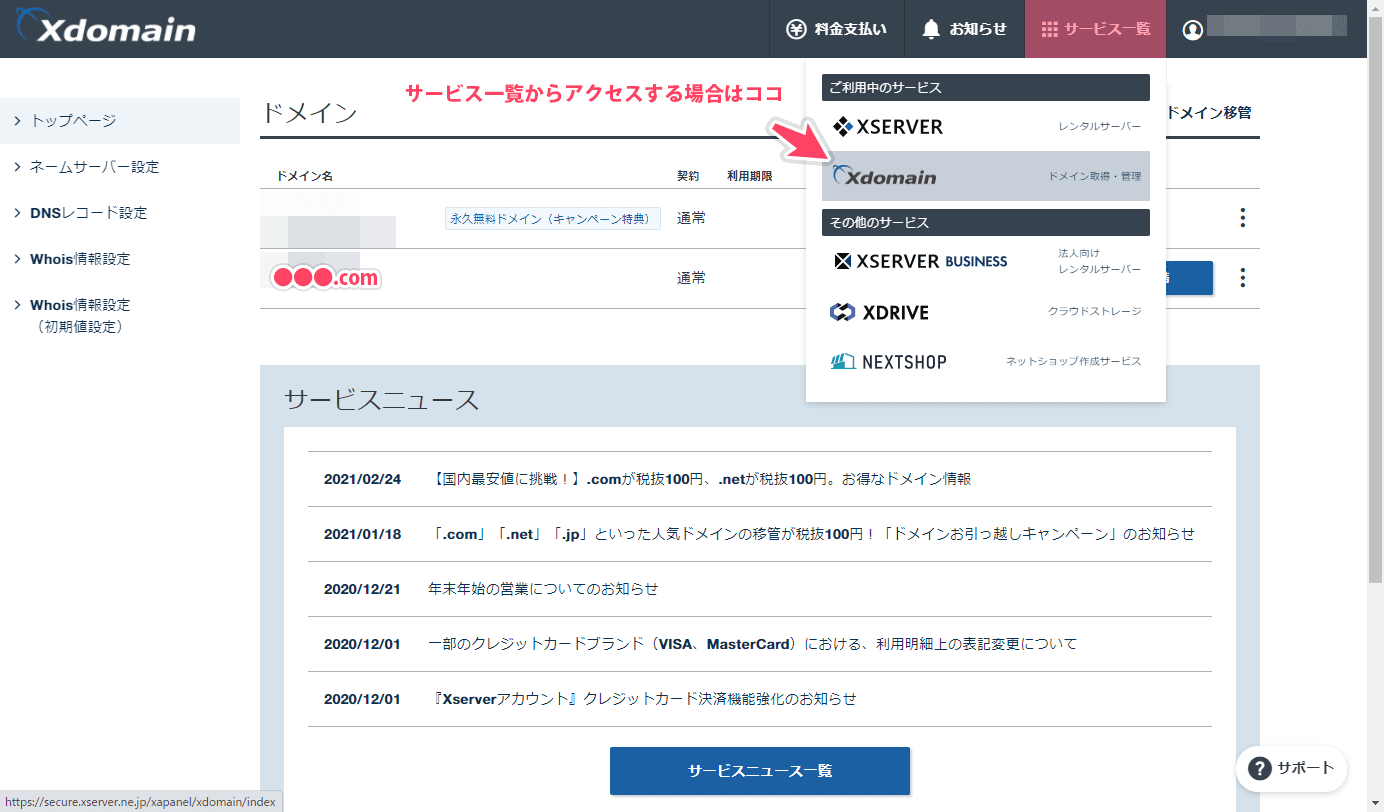
Task: Expand chevron beside ネームサーバー設定
Action: point(17,166)
